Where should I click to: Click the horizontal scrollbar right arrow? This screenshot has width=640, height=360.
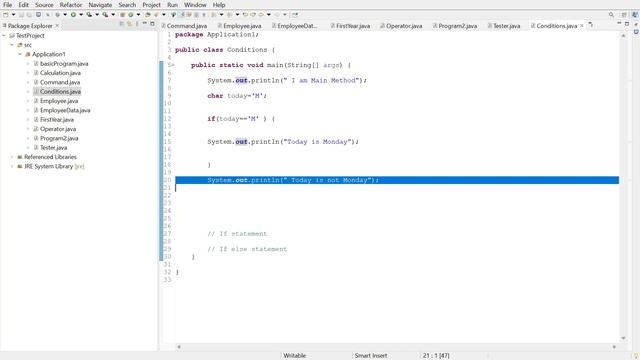click(x=614, y=347)
